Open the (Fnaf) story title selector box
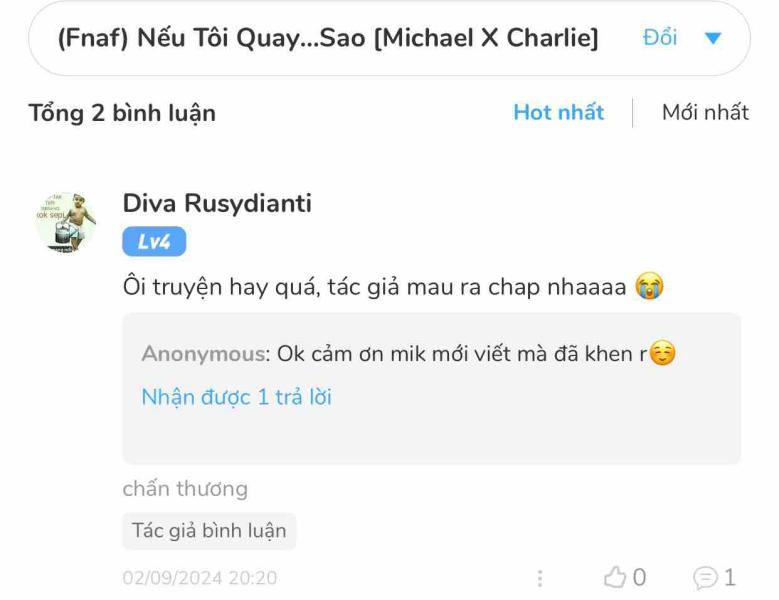 click(x=389, y=38)
